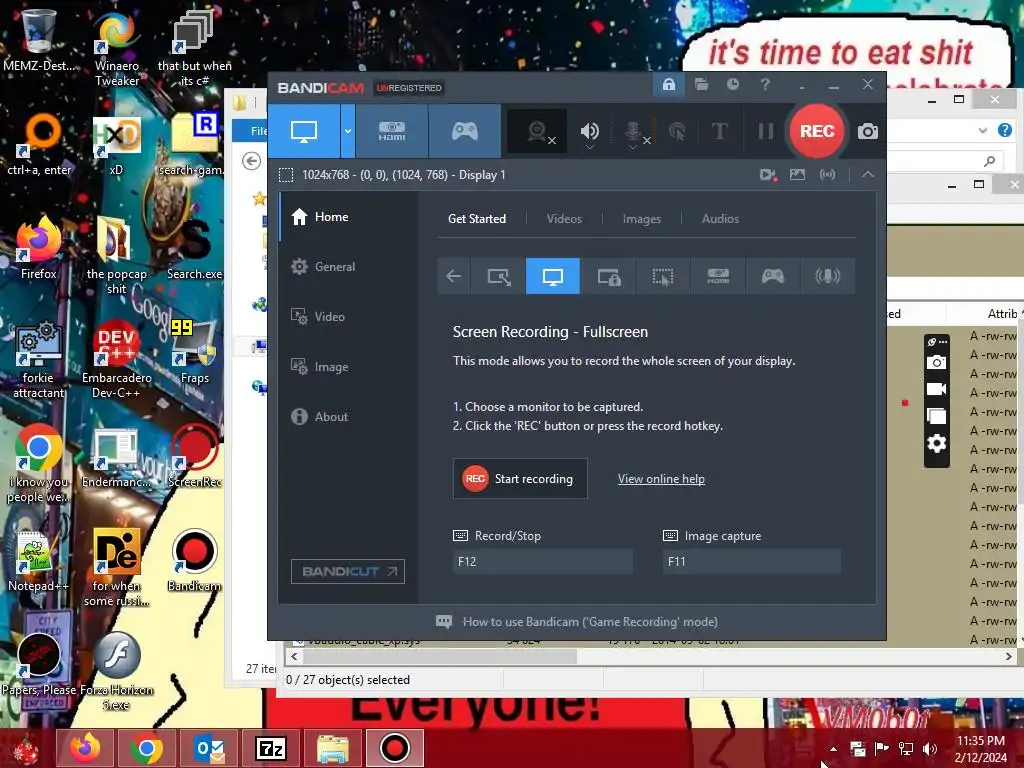Select HDMI mode icon in mode selector row
1024x768 pixels.
[x=718, y=276]
